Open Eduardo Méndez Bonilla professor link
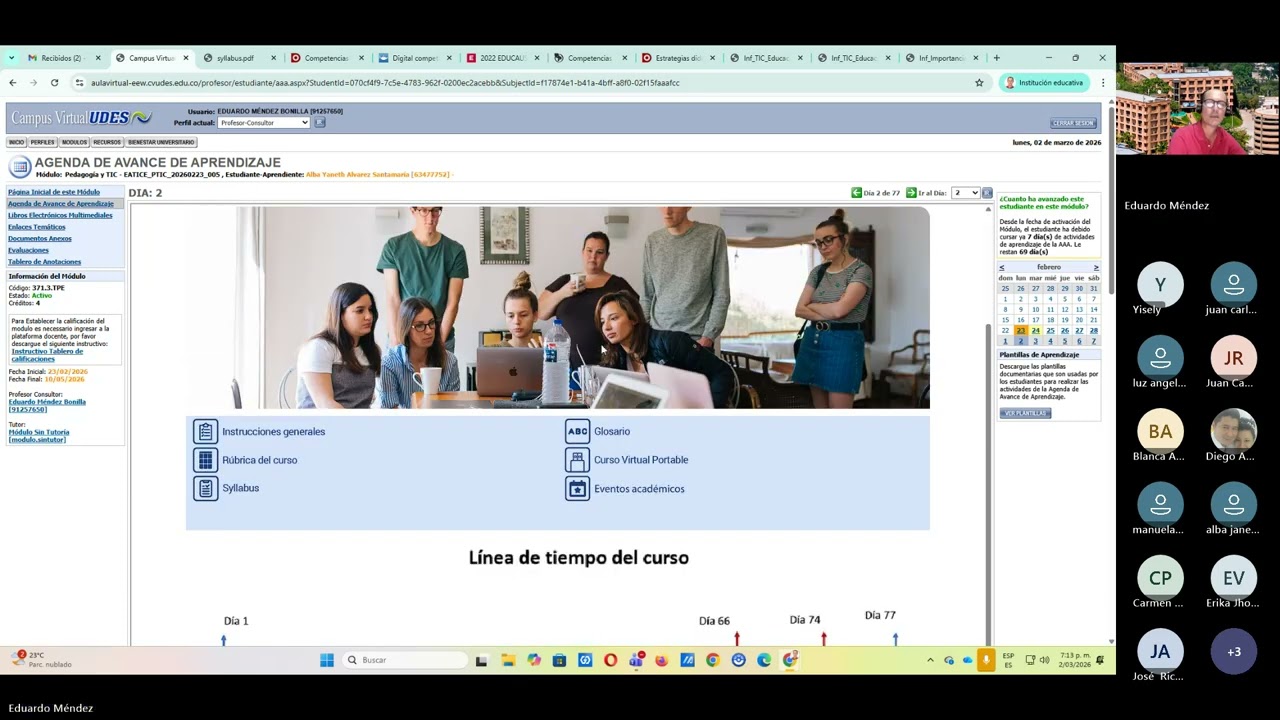The width and height of the screenshot is (1280, 720). pos(47,405)
